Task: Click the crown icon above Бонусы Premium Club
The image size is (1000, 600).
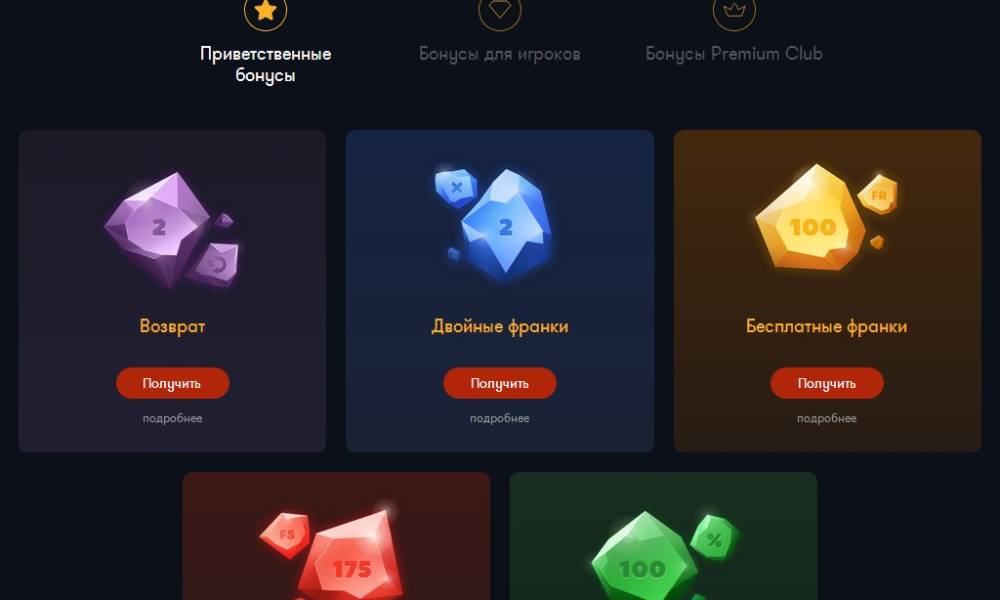Action: pyautogui.click(x=734, y=11)
